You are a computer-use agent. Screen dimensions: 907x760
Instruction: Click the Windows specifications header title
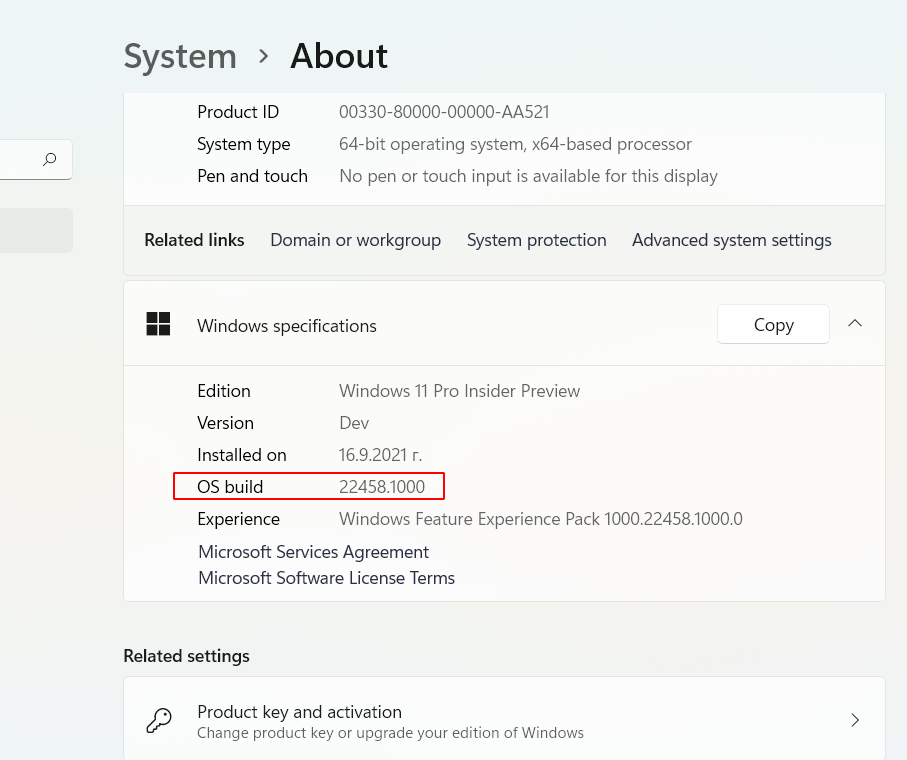(x=287, y=326)
